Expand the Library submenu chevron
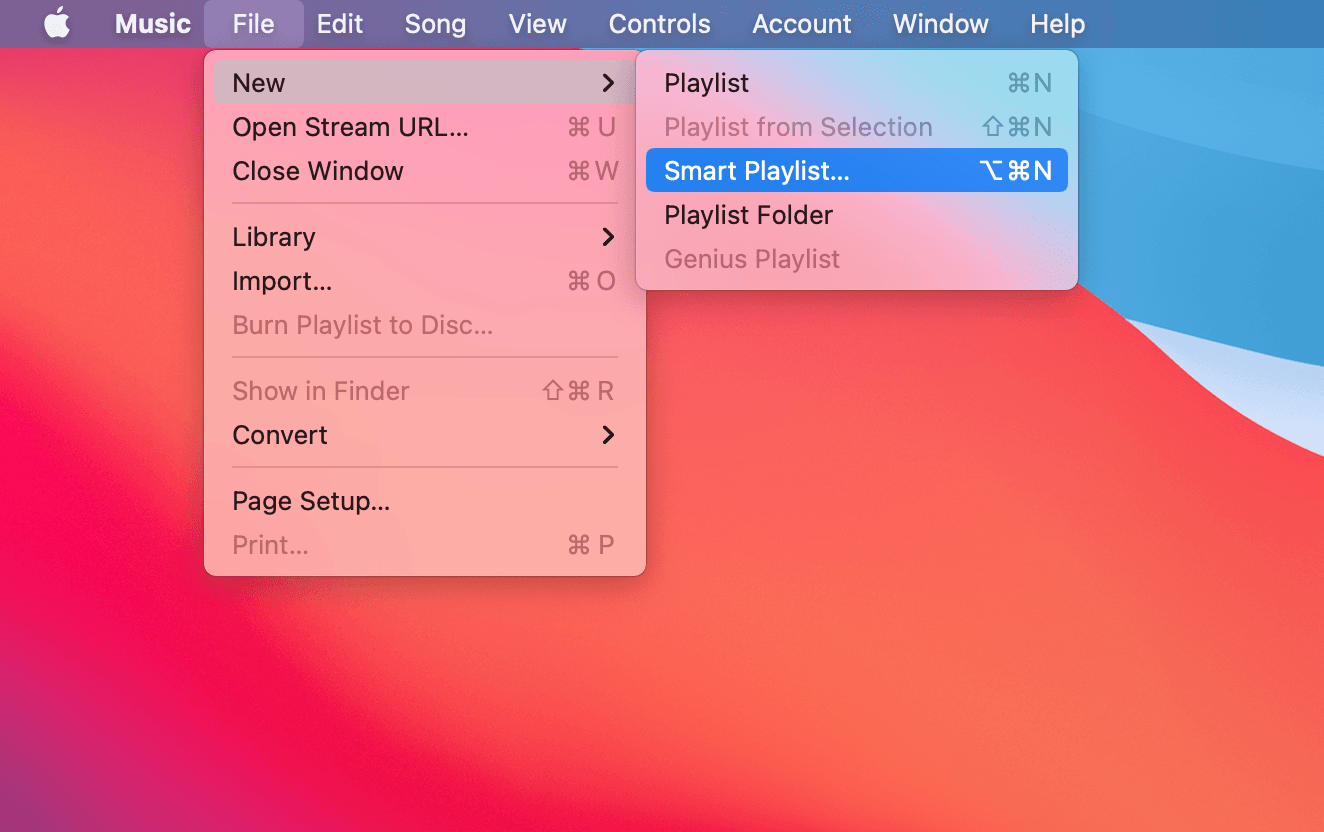 [608, 237]
